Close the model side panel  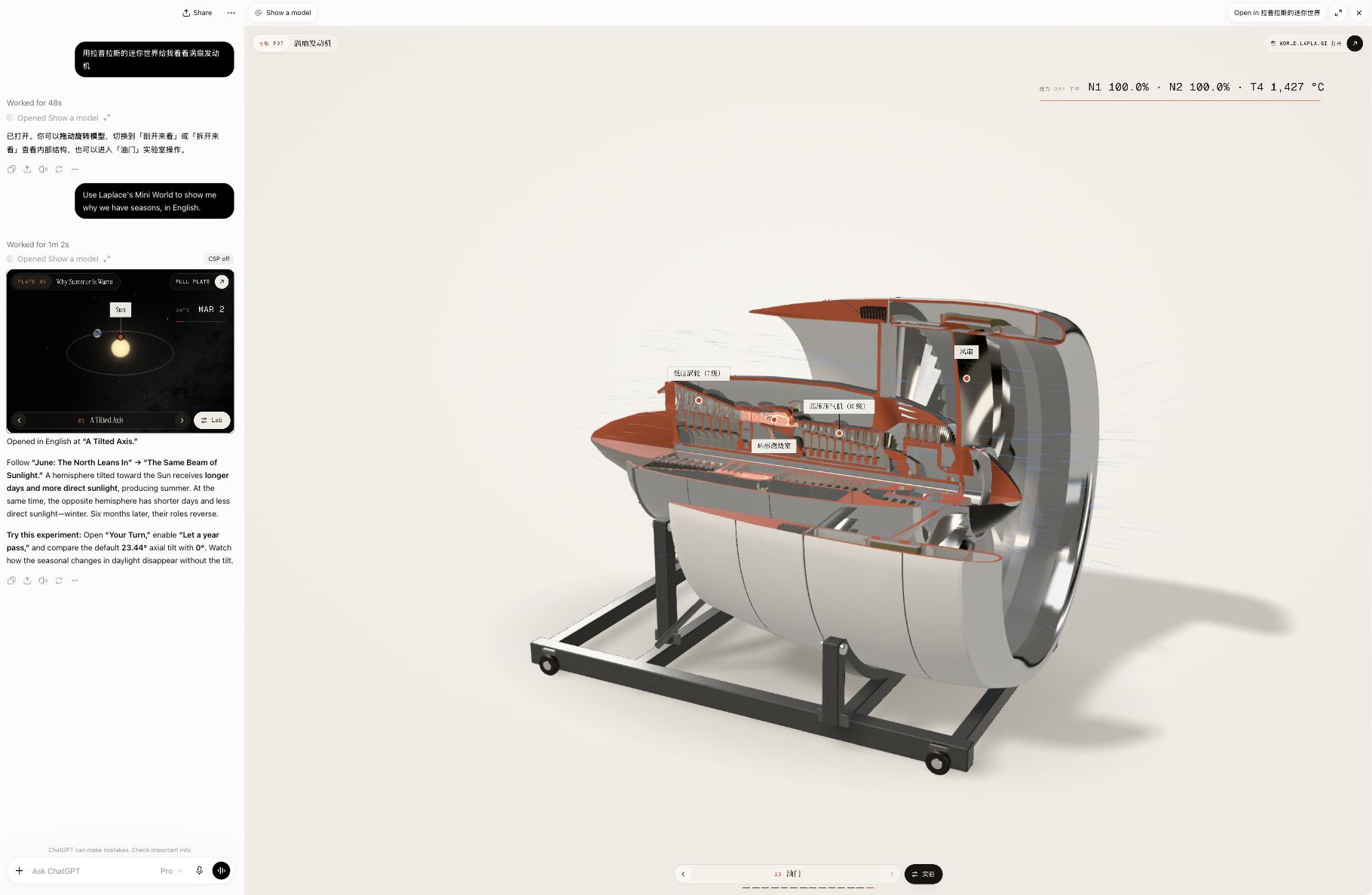(1359, 13)
